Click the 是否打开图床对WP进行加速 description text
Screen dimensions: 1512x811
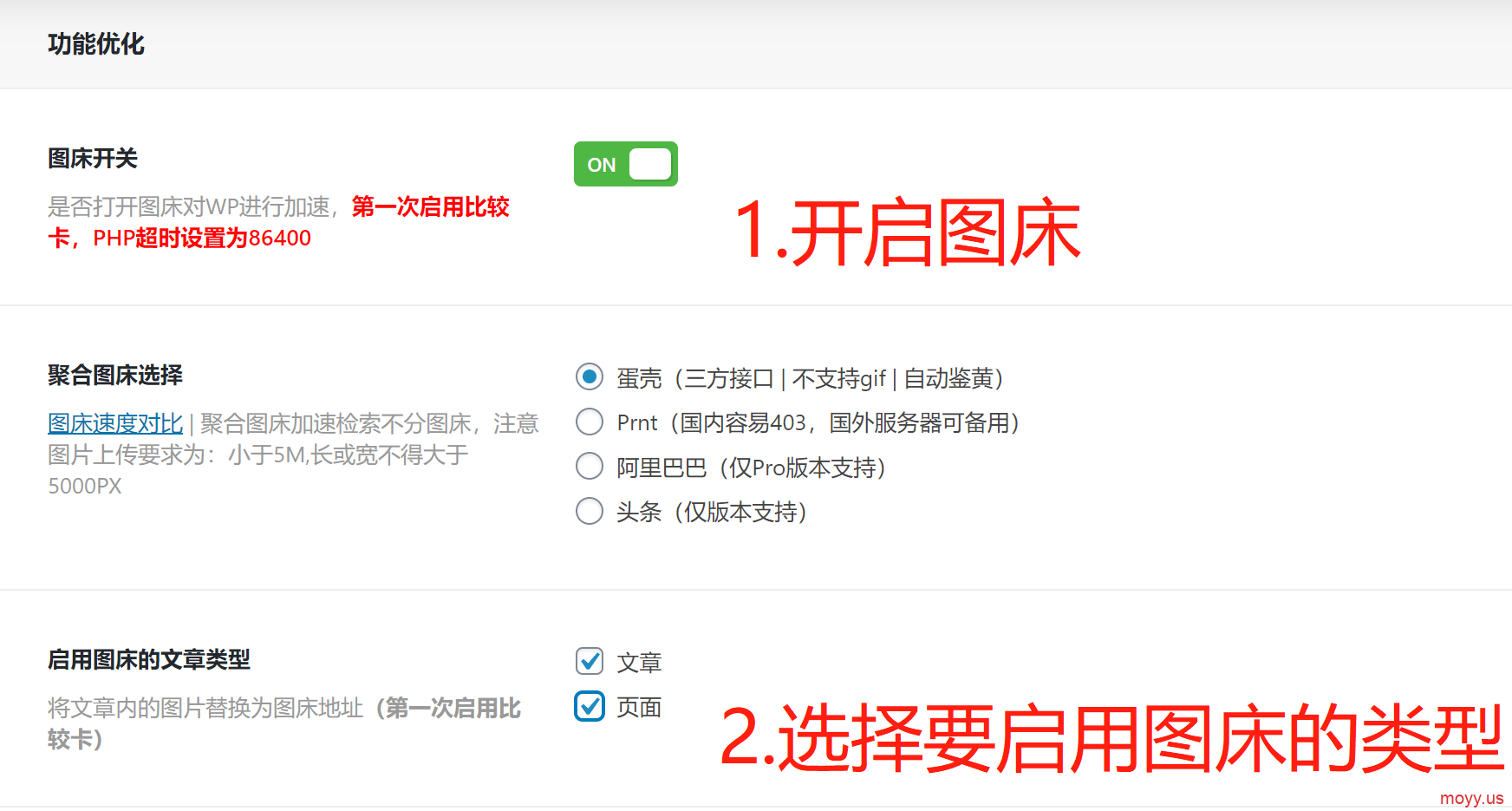click(189, 207)
